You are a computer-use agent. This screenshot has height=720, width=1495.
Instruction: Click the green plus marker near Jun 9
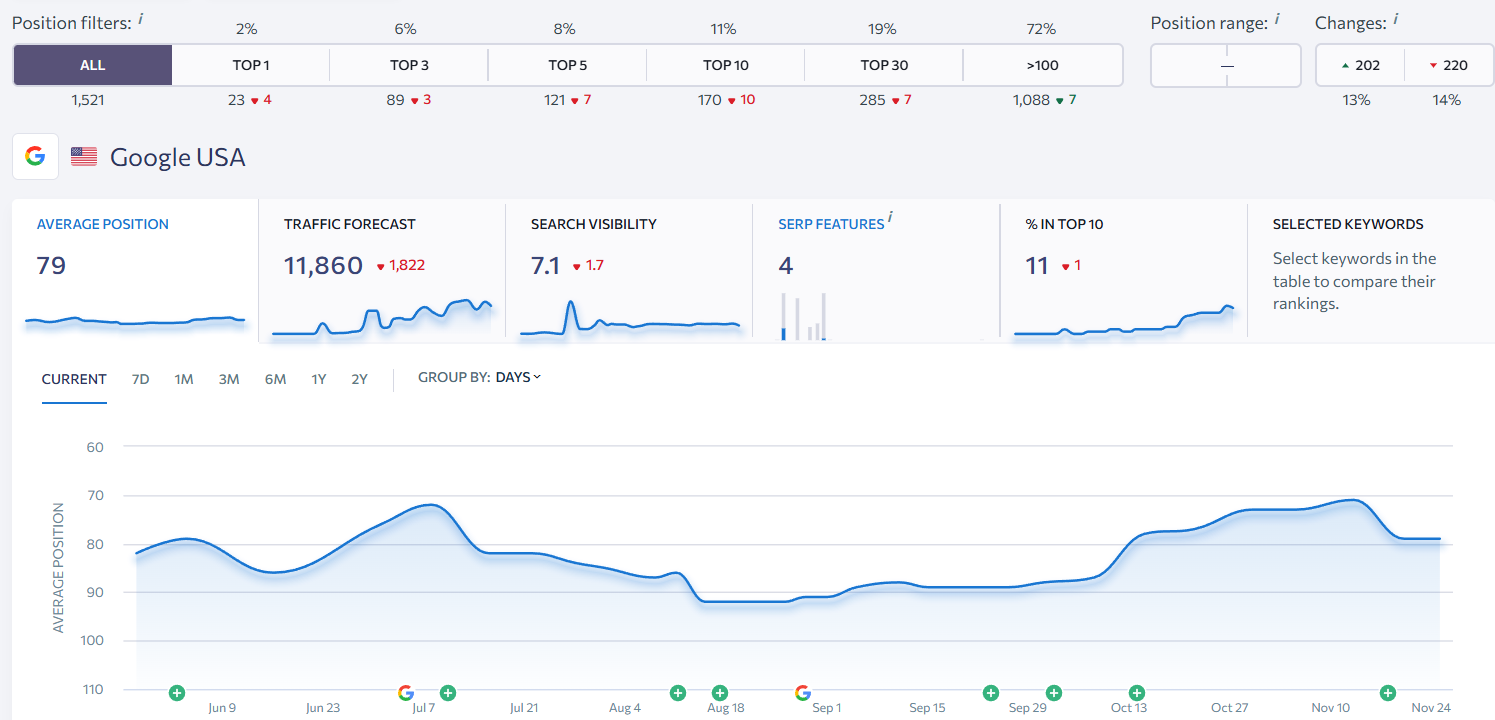(177, 693)
